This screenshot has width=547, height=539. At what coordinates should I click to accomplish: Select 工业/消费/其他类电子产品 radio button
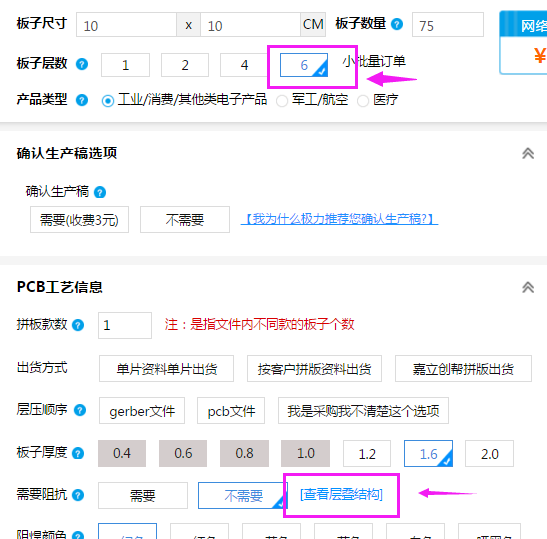[x=108, y=101]
